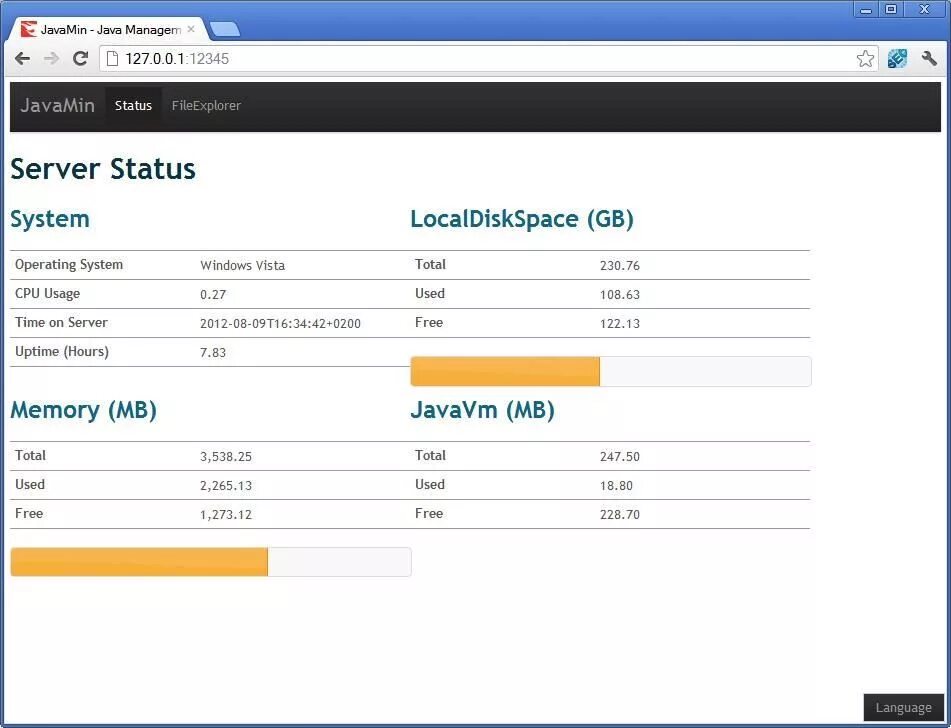
Task: Open a new browser tab
Action: (x=224, y=29)
